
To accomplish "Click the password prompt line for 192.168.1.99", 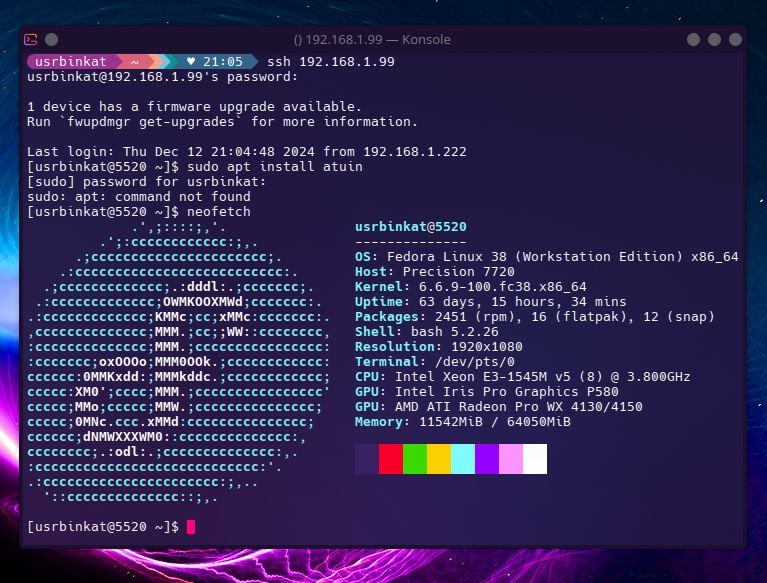I will pos(162,77).
